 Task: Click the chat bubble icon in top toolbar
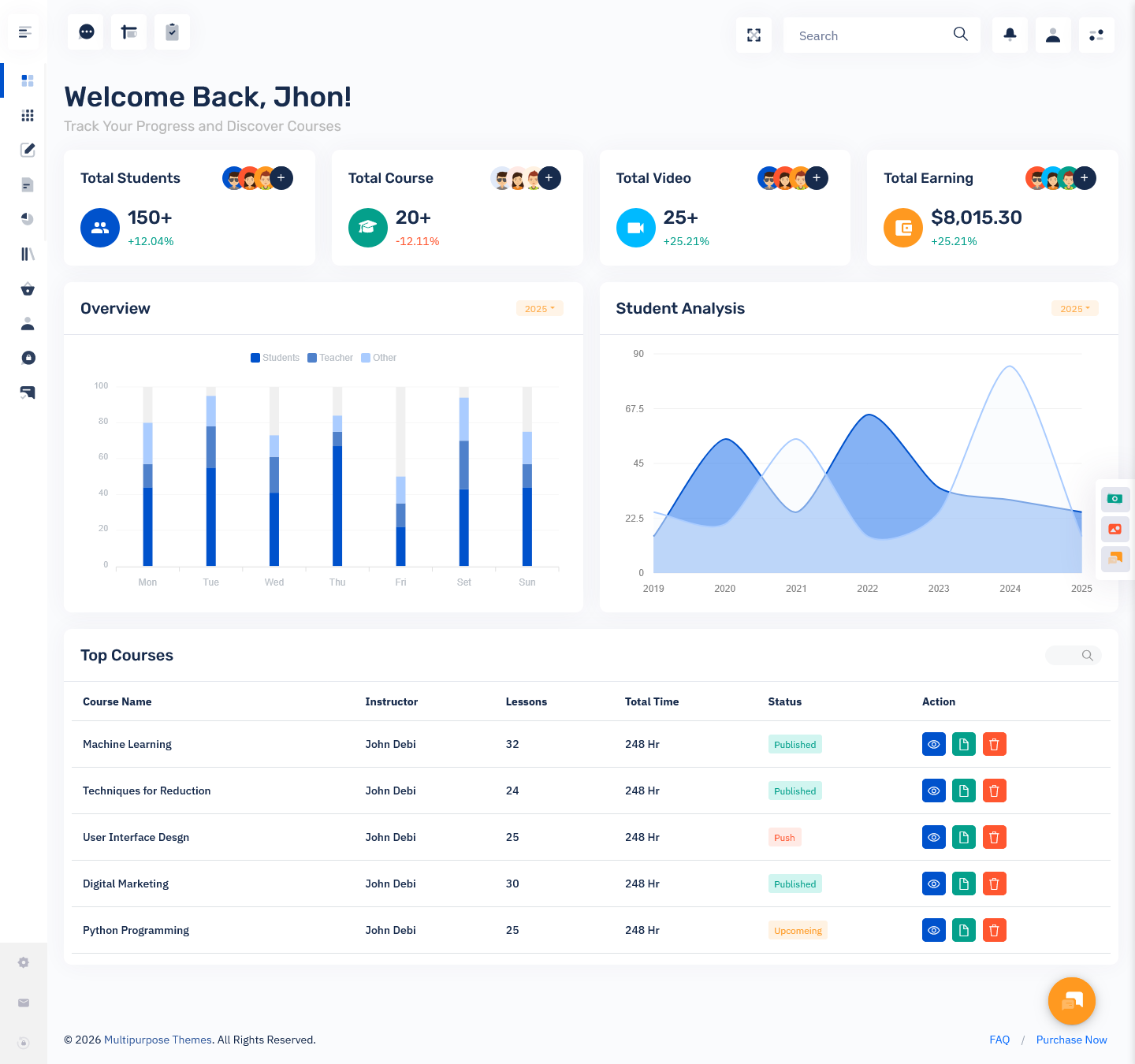pos(86,32)
